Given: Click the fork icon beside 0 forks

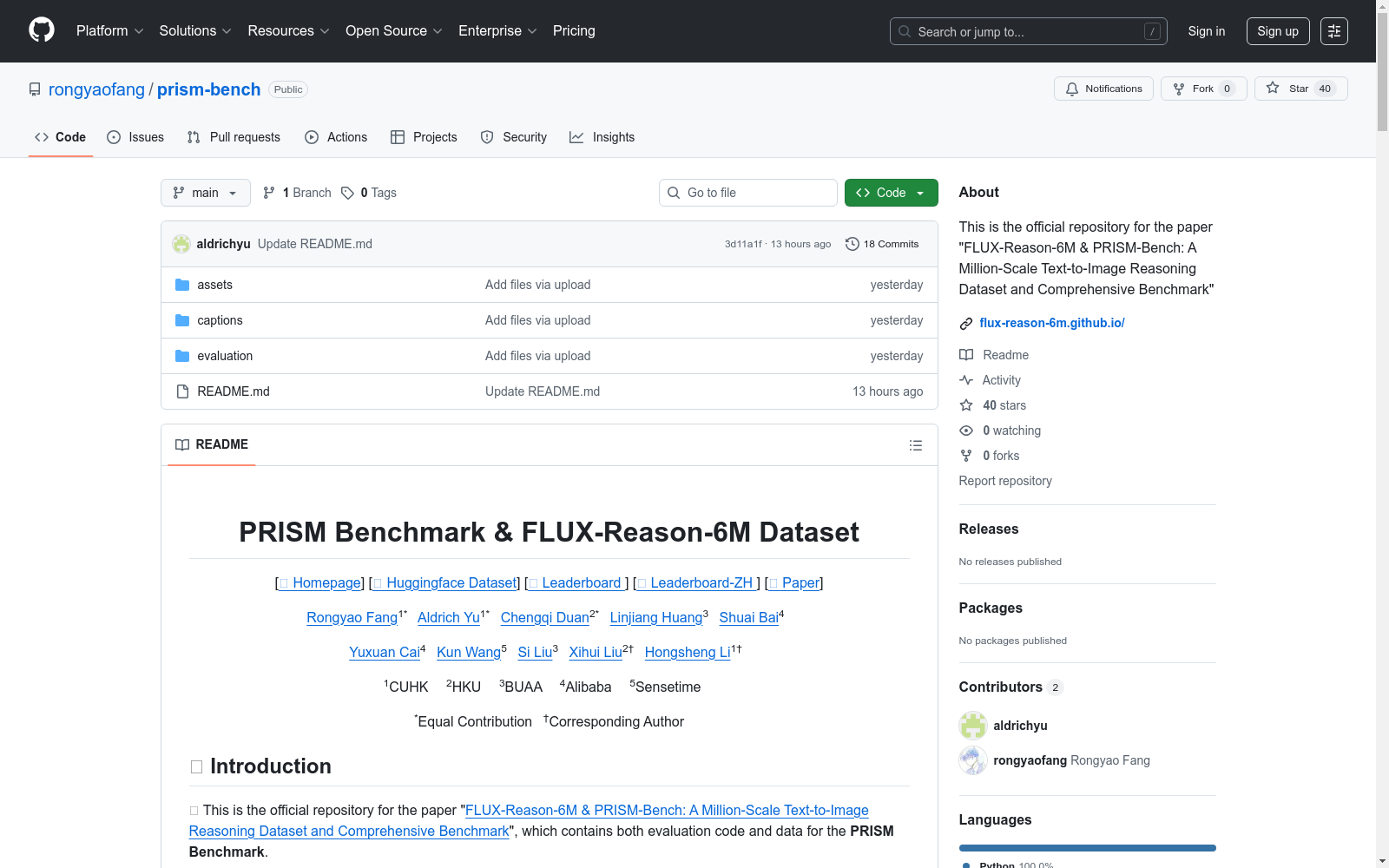Looking at the screenshot, I should [966, 456].
